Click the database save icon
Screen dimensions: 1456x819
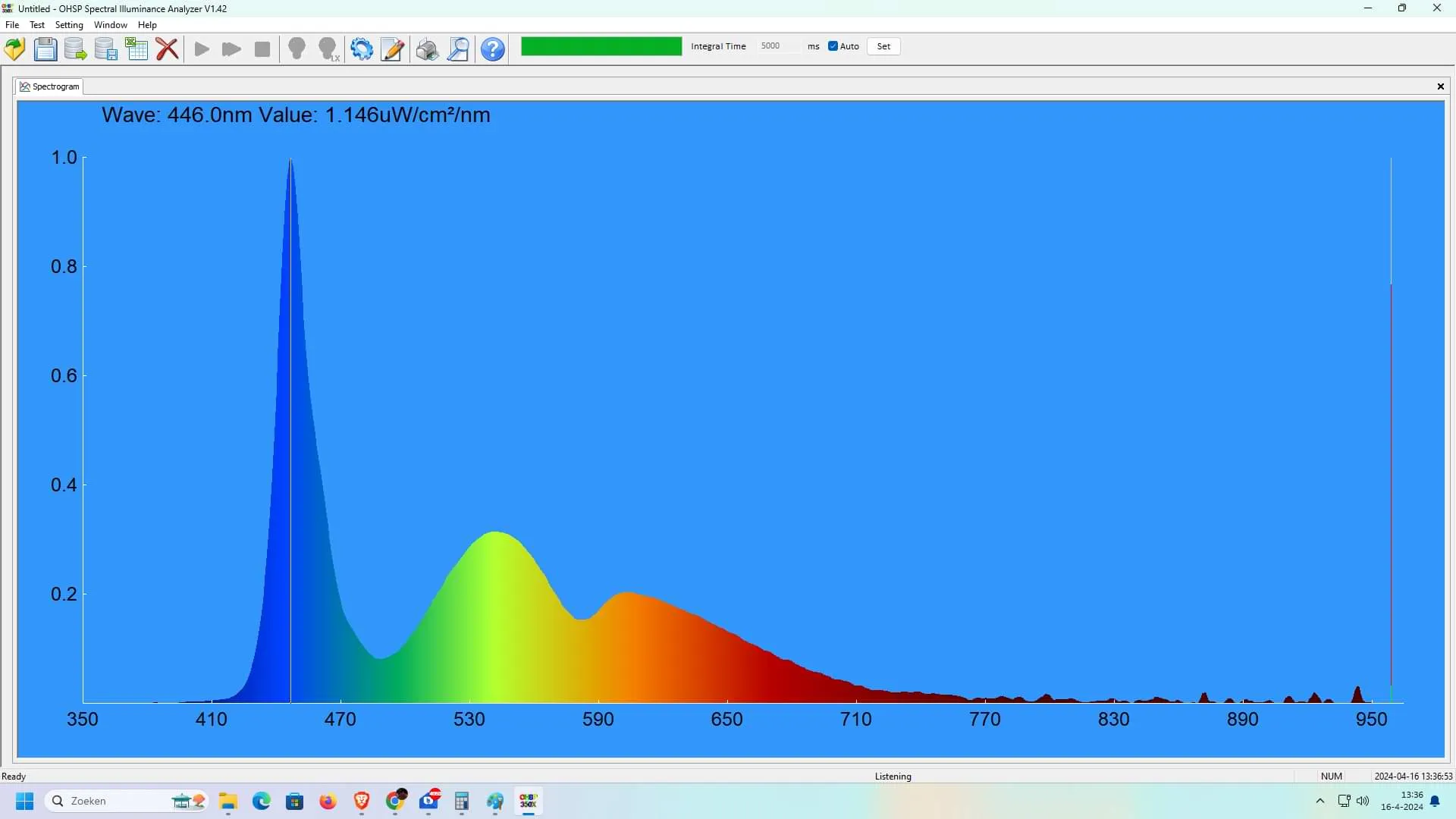tap(106, 49)
